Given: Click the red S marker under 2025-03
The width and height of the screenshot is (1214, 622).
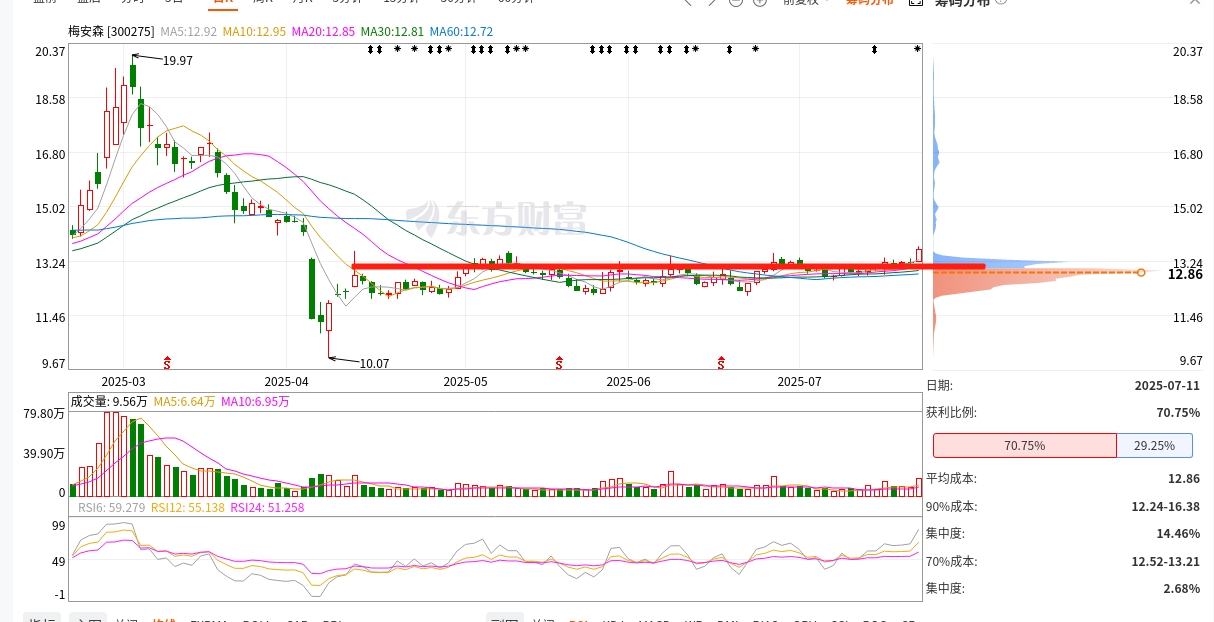Looking at the screenshot, I should 167,361.
